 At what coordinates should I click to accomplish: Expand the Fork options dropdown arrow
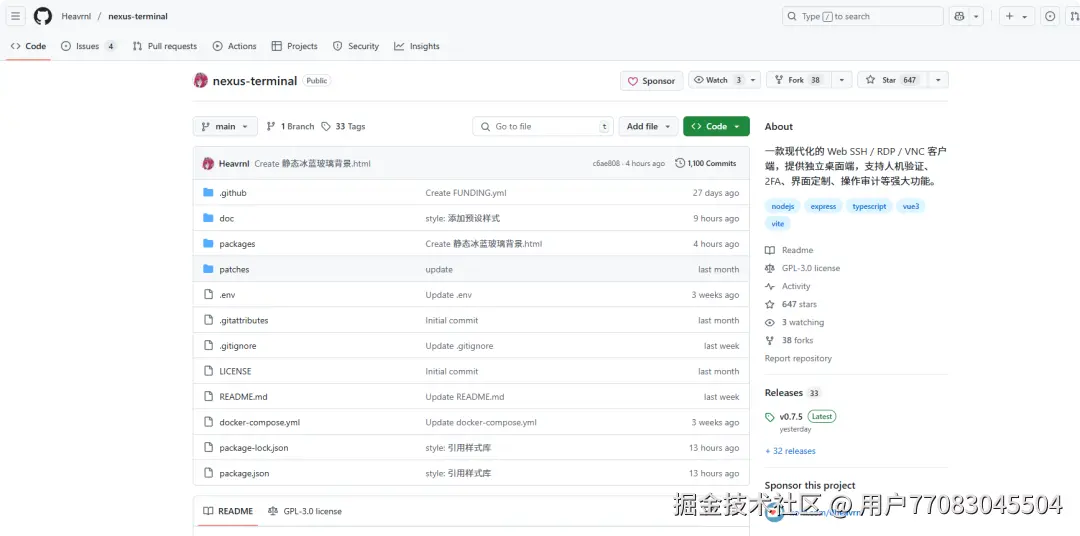(x=841, y=80)
